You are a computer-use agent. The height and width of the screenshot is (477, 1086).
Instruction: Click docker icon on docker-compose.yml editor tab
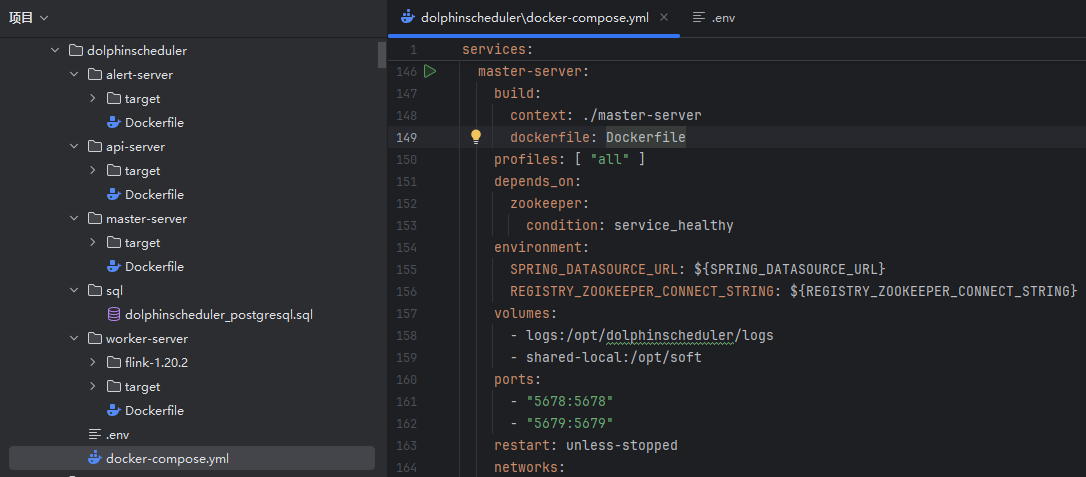(408, 17)
